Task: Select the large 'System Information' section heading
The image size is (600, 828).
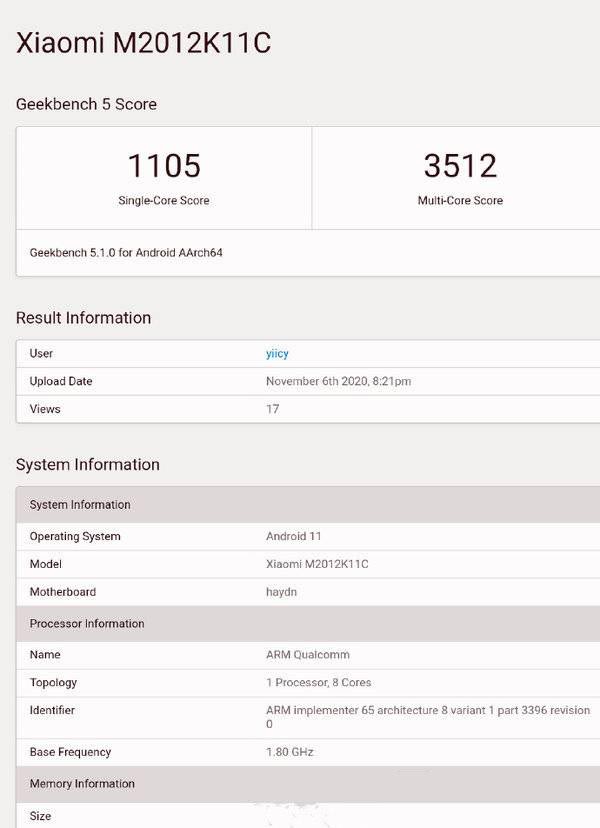Action: 88,465
